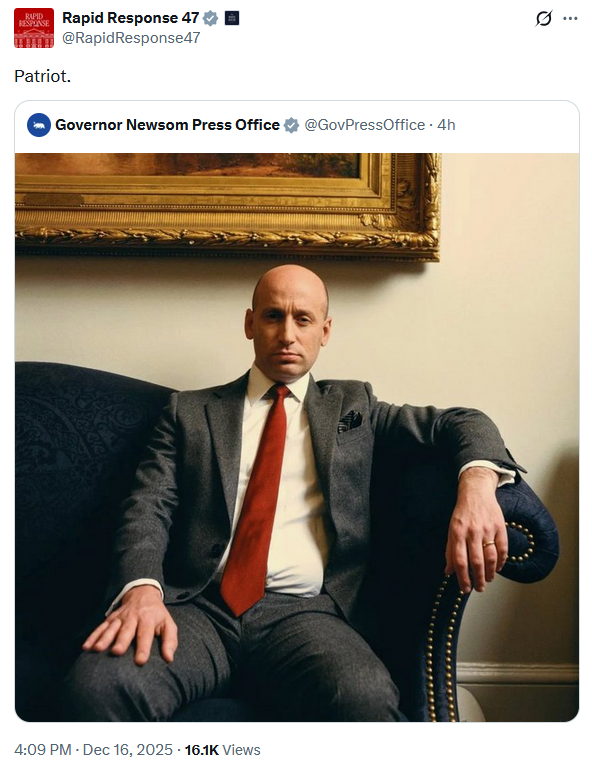
Task: Click the Grok slashed-circle icon
Action: coord(544,19)
